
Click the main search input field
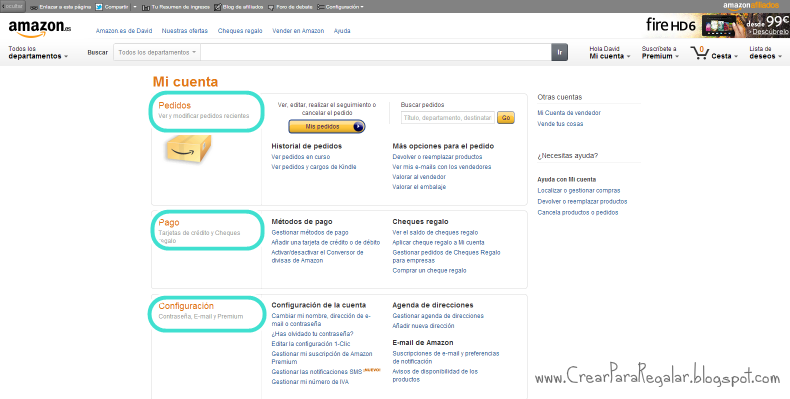point(376,52)
